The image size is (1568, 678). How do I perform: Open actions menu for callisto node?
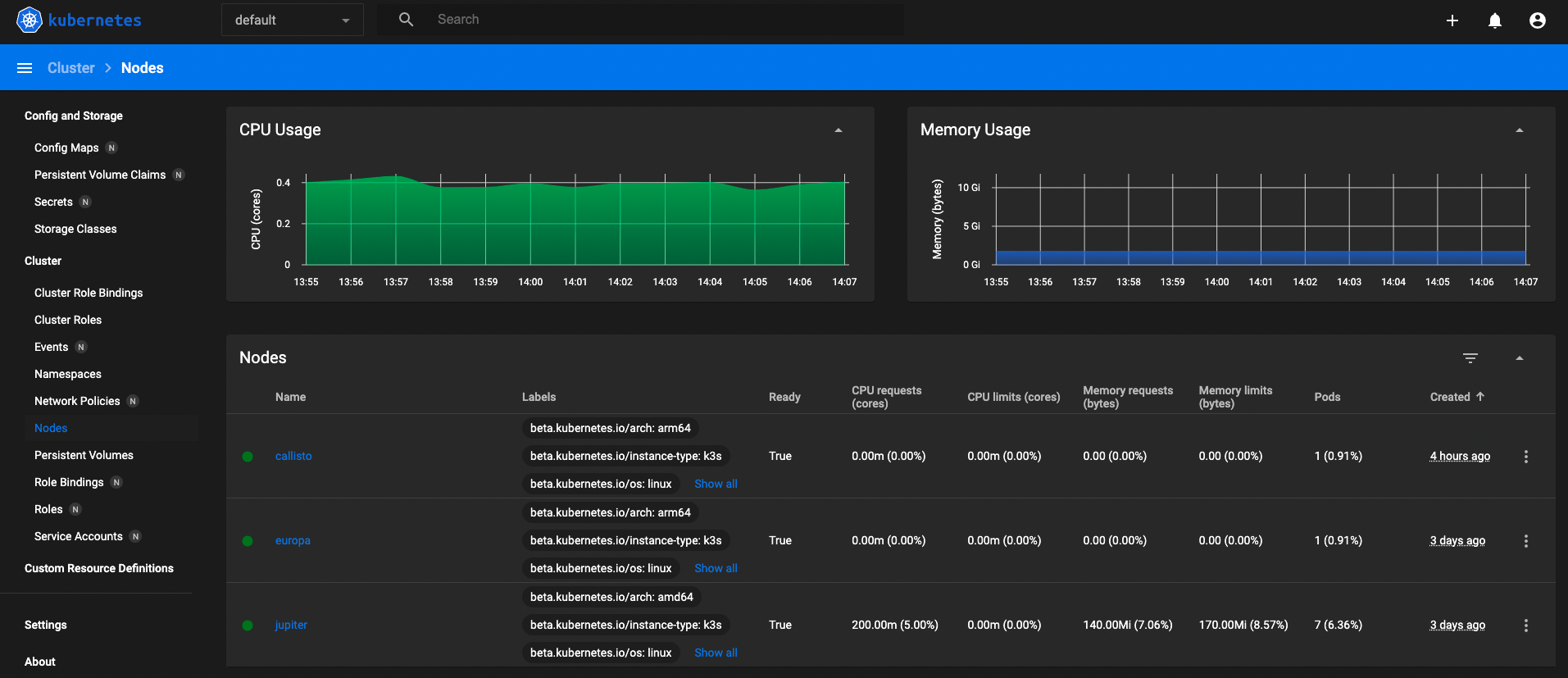[x=1526, y=457]
